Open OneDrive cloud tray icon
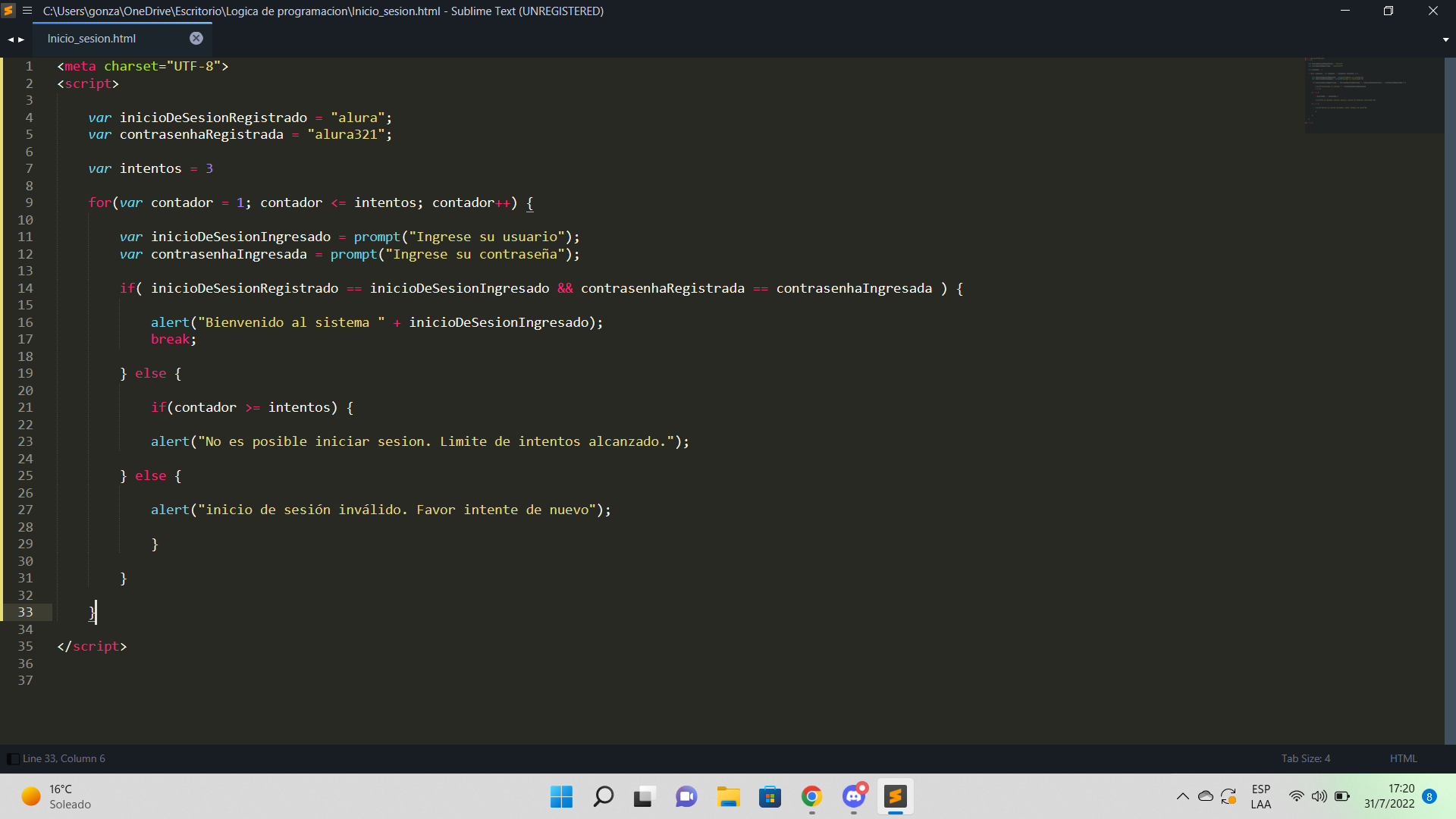The width and height of the screenshot is (1456, 819). (1205, 796)
